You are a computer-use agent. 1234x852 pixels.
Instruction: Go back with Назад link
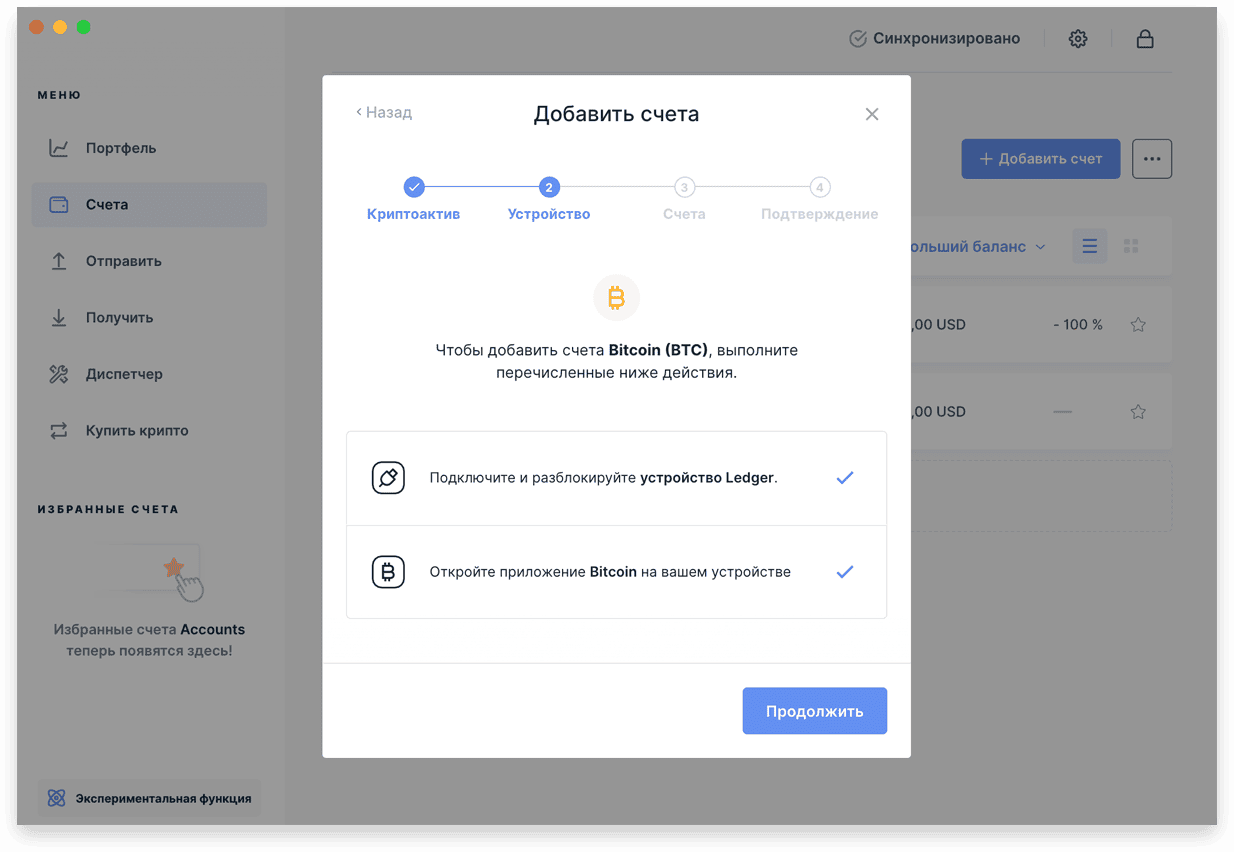(384, 113)
